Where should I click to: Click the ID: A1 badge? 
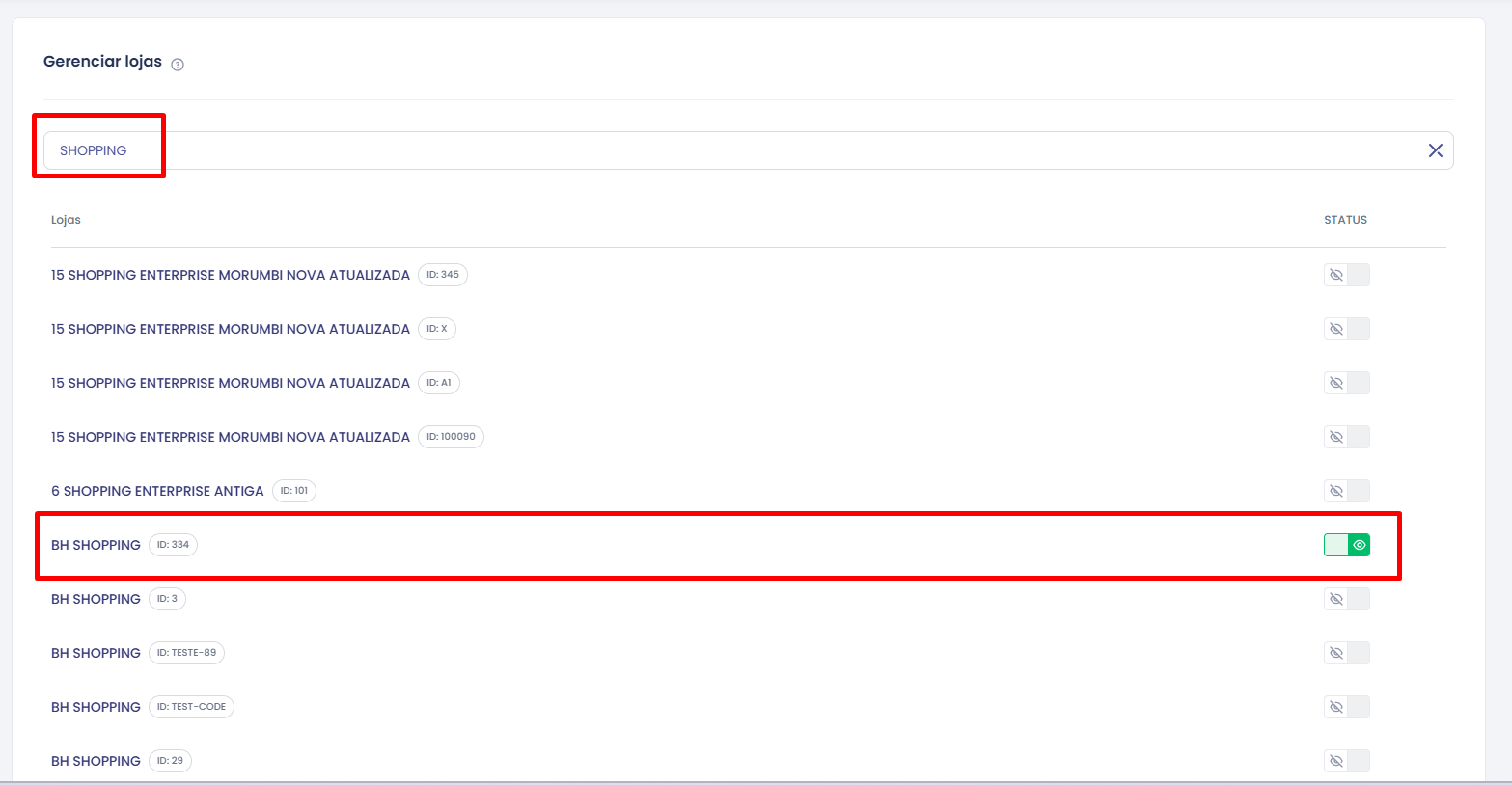[439, 383]
